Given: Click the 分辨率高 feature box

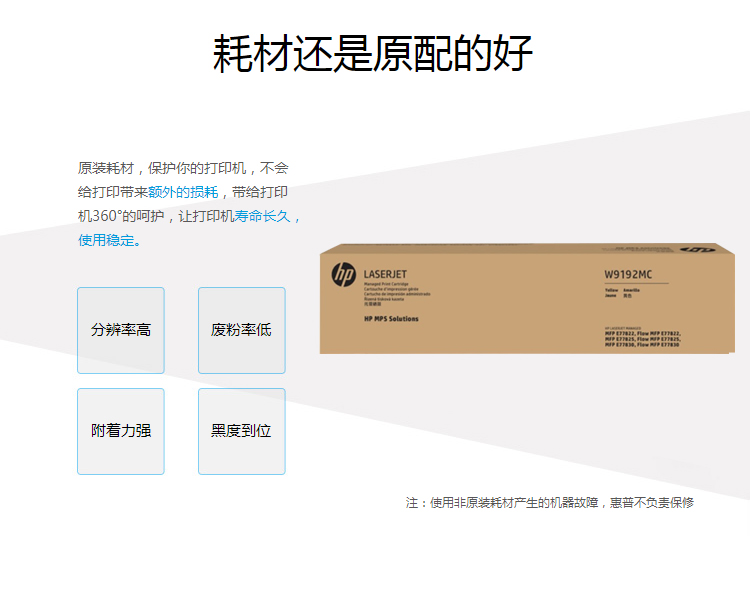Looking at the screenshot, I should tap(121, 330).
